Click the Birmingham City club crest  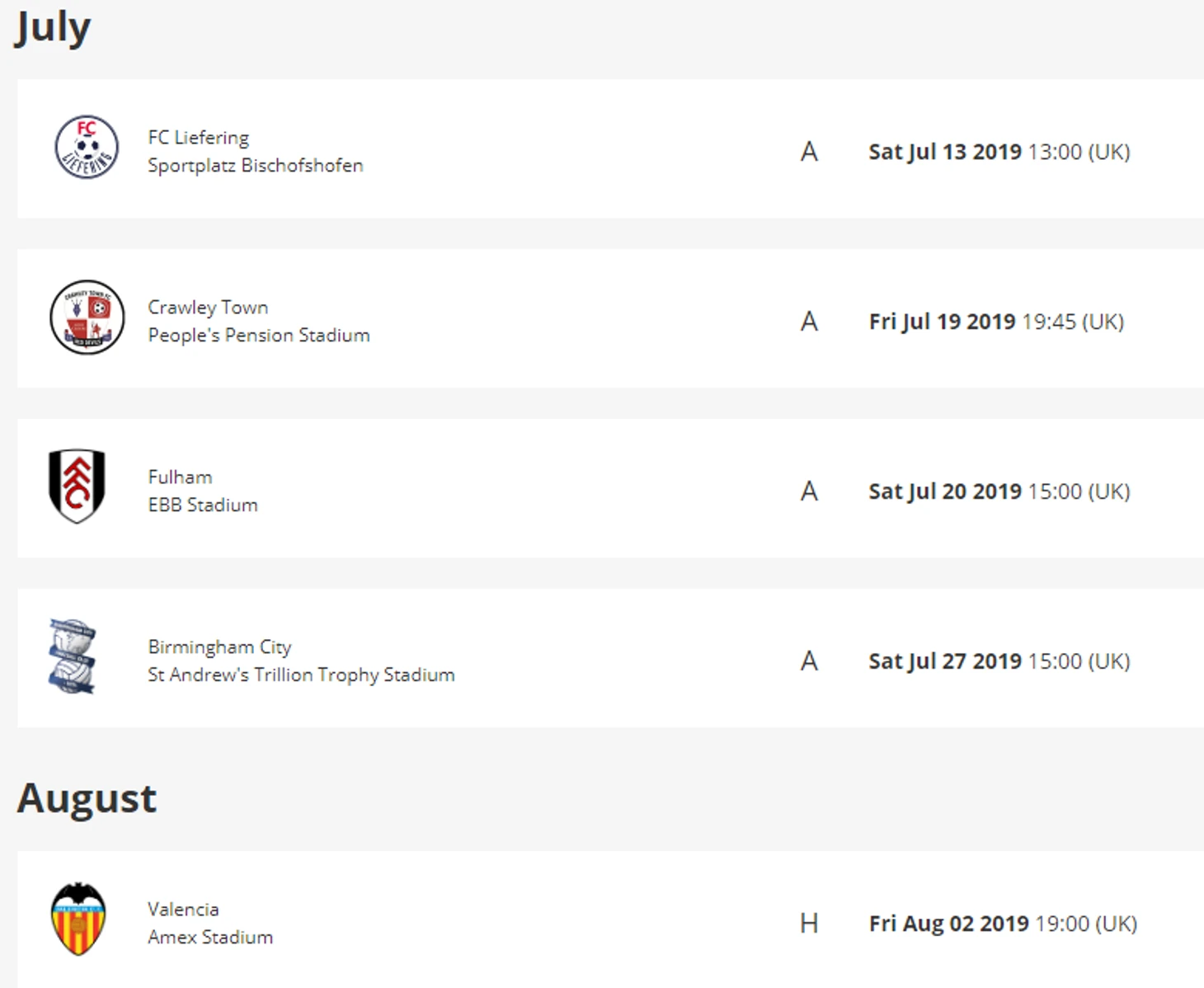click(x=73, y=656)
